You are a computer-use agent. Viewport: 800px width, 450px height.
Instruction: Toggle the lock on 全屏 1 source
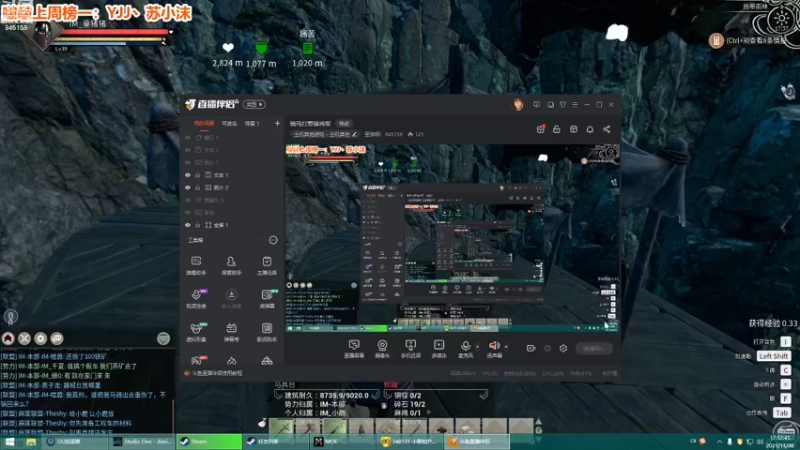(198, 225)
